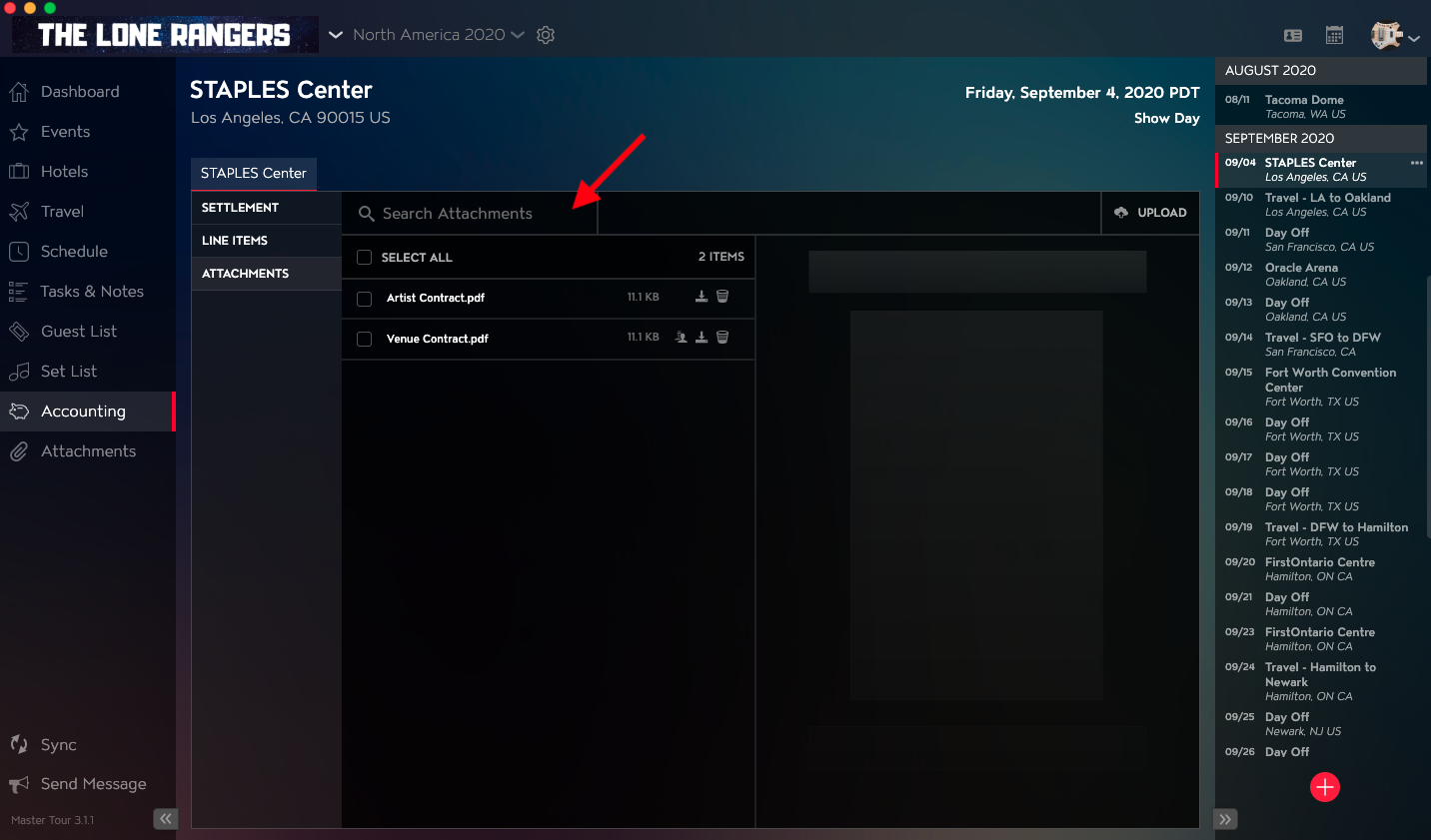Delete Artist Contract.pdf with trash icon
The height and width of the screenshot is (840, 1431).
722,297
